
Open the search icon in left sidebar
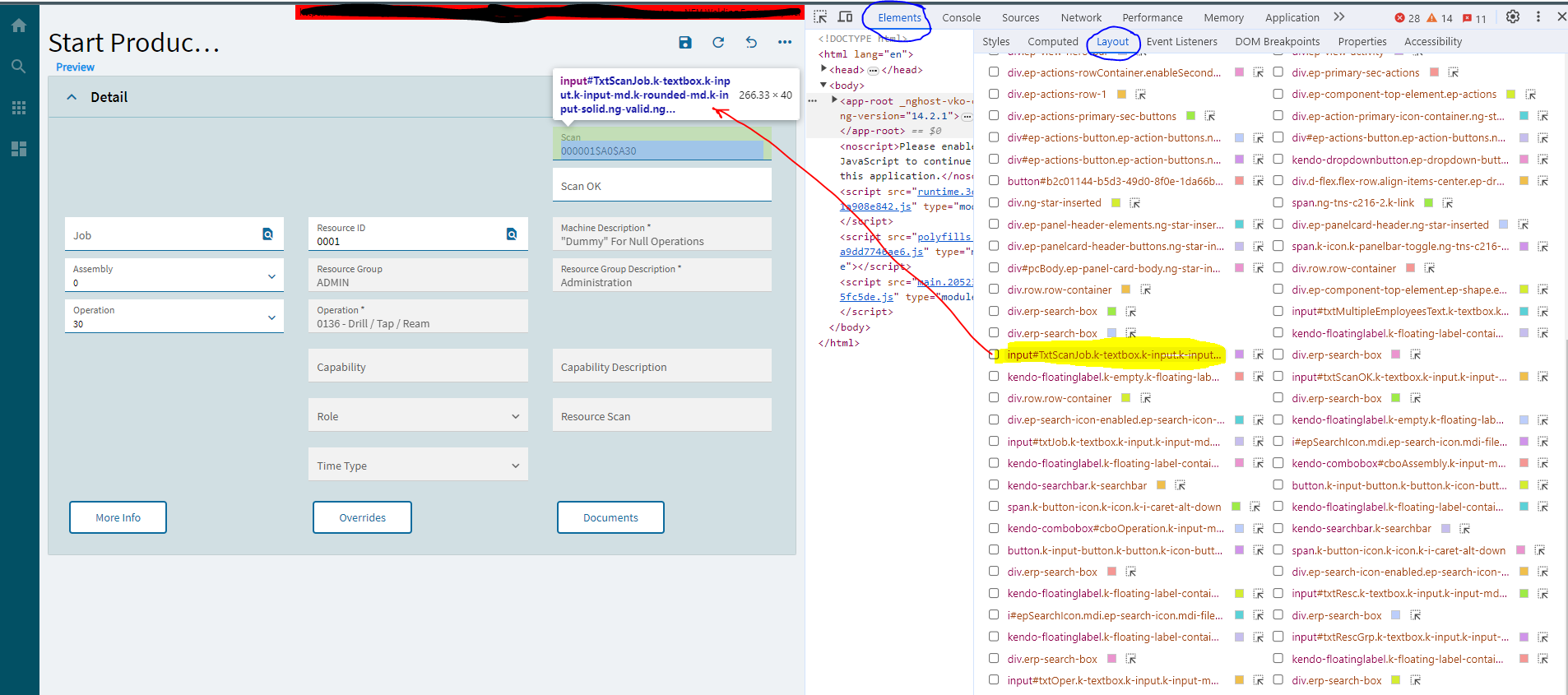[x=18, y=67]
